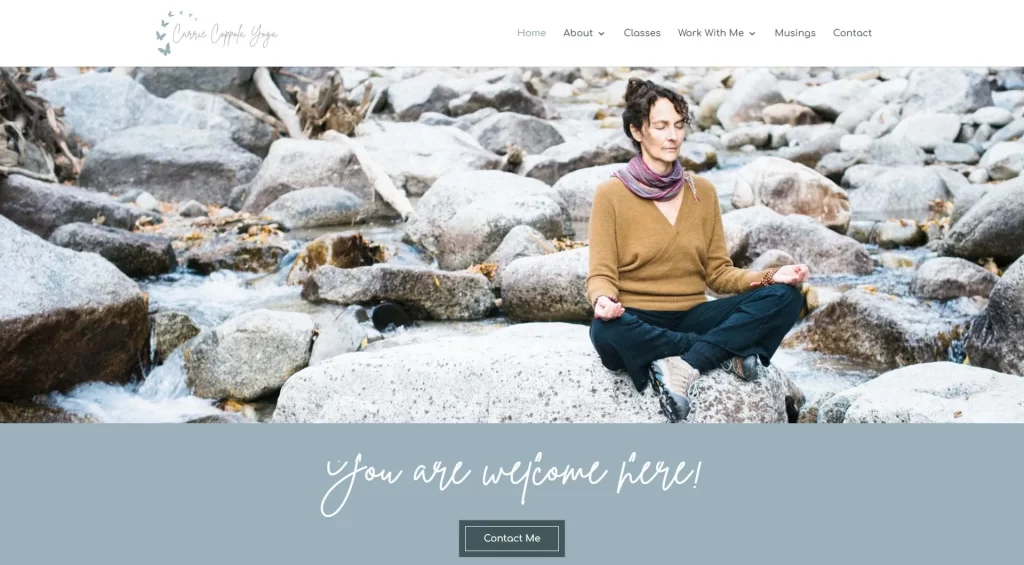Viewport: 1024px width, 565px height.
Task: Expand the Work With Me chevron arrow
Action: [752, 33]
